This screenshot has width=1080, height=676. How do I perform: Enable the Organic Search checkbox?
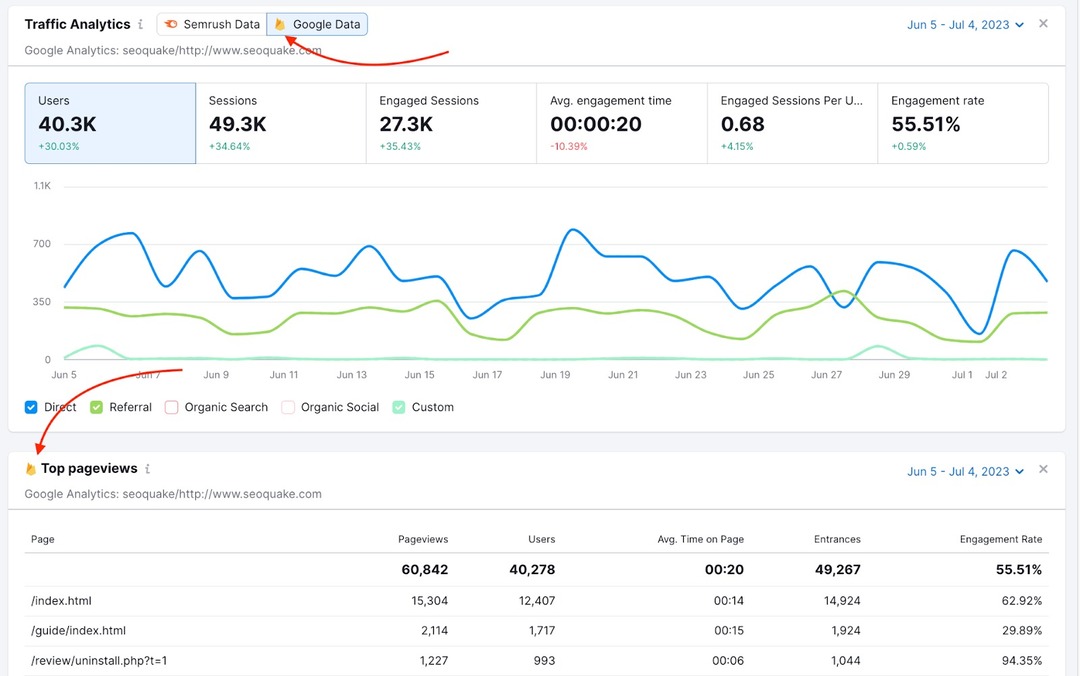(x=171, y=407)
